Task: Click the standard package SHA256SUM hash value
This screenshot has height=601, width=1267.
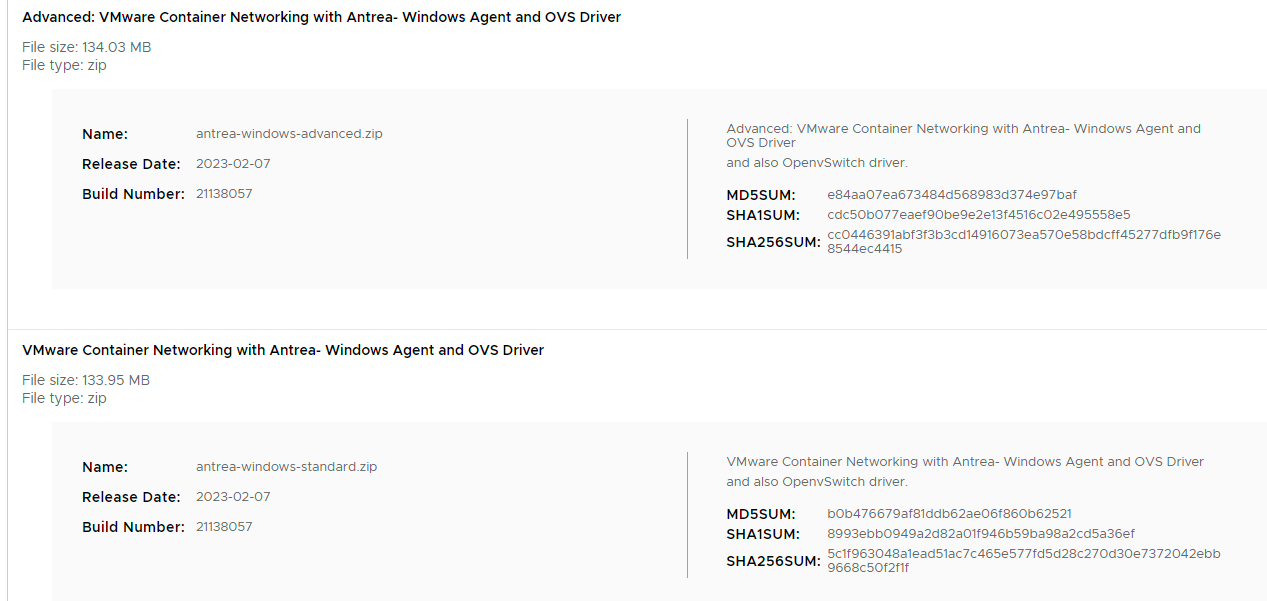Action: 1023,560
